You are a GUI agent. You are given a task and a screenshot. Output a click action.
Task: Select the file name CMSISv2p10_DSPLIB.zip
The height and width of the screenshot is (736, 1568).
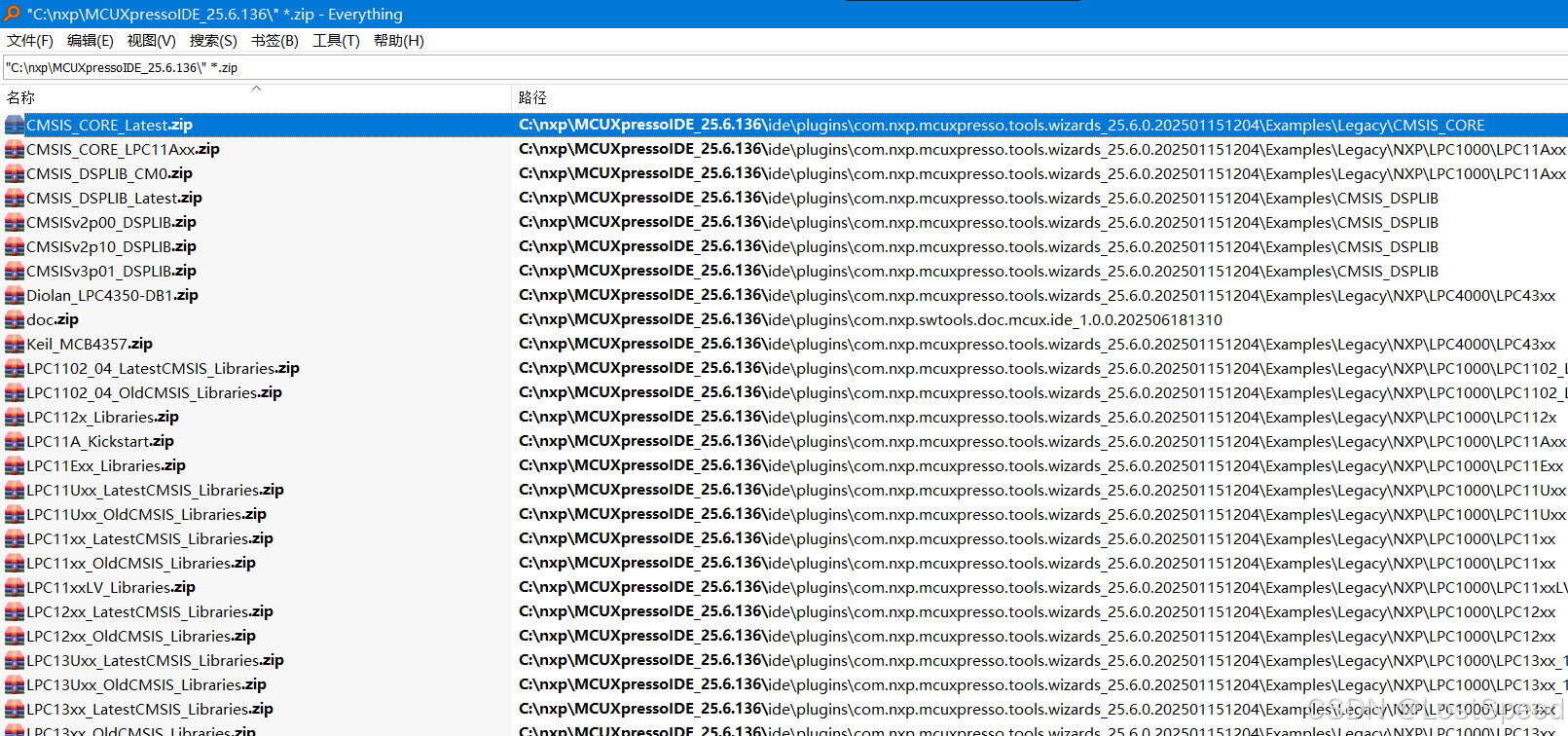(111, 247)
